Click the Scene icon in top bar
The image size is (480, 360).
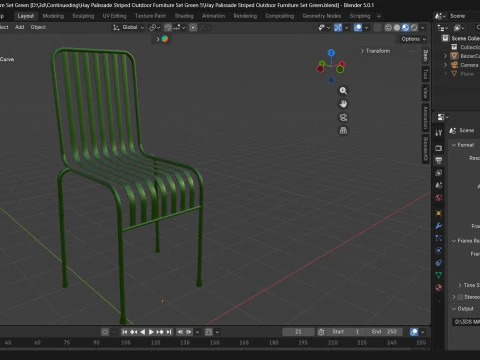439,16
